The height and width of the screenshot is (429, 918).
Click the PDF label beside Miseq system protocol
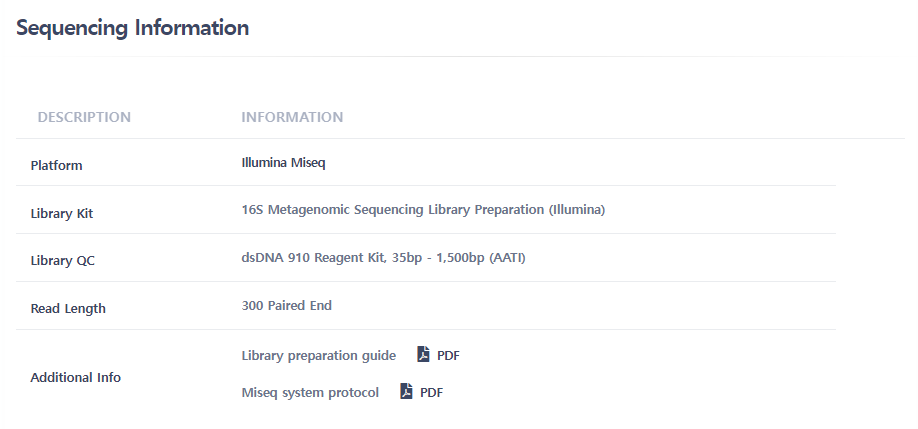pyautogui.click(x=431, y=393)
